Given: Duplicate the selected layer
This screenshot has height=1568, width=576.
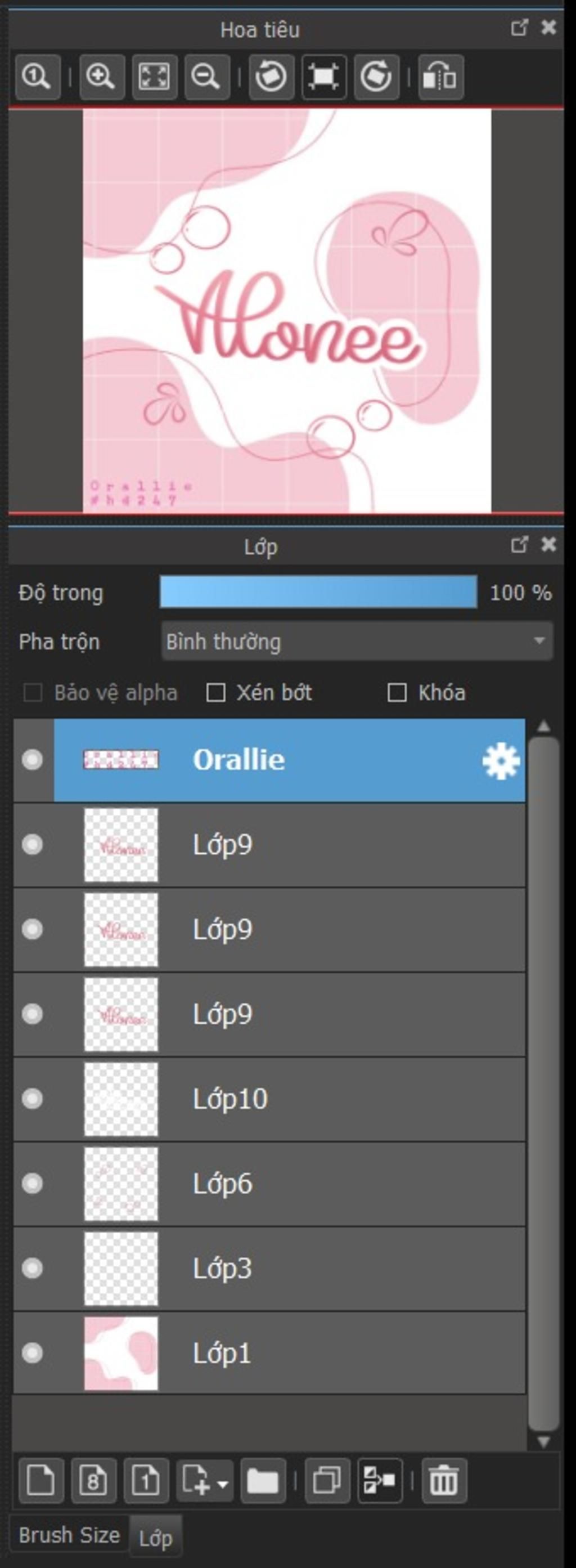Looking at the screenshot, I should (x=327, y=1480).
